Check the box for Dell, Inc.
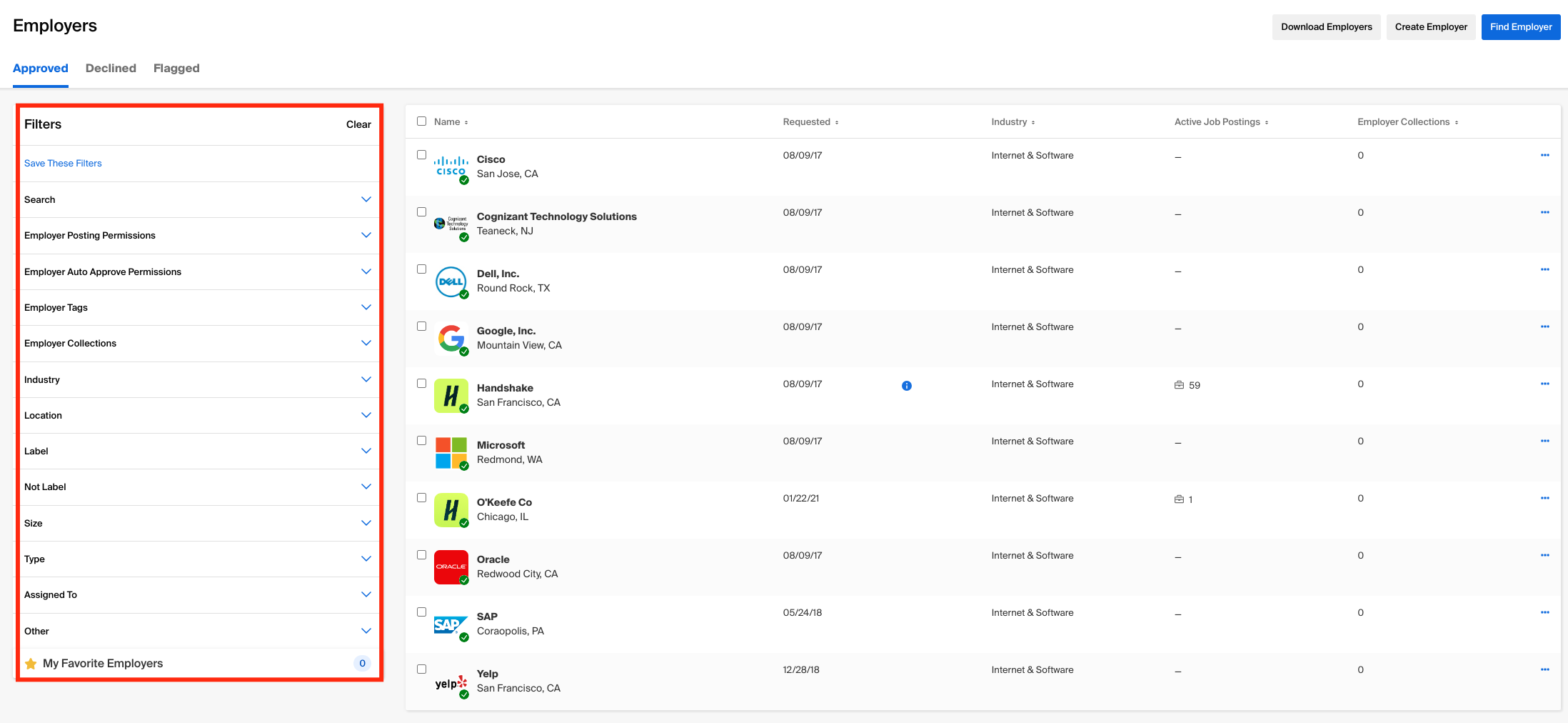This screenshot has height=723, width=1568. (x=421, y=269)
